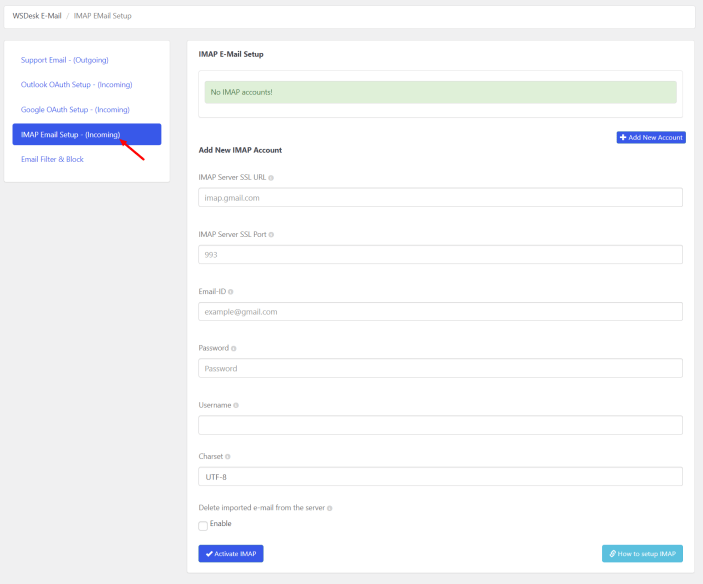This screenshot has width=703, height=584.
Task: Focus the Username input field
Action: point(440,425)
